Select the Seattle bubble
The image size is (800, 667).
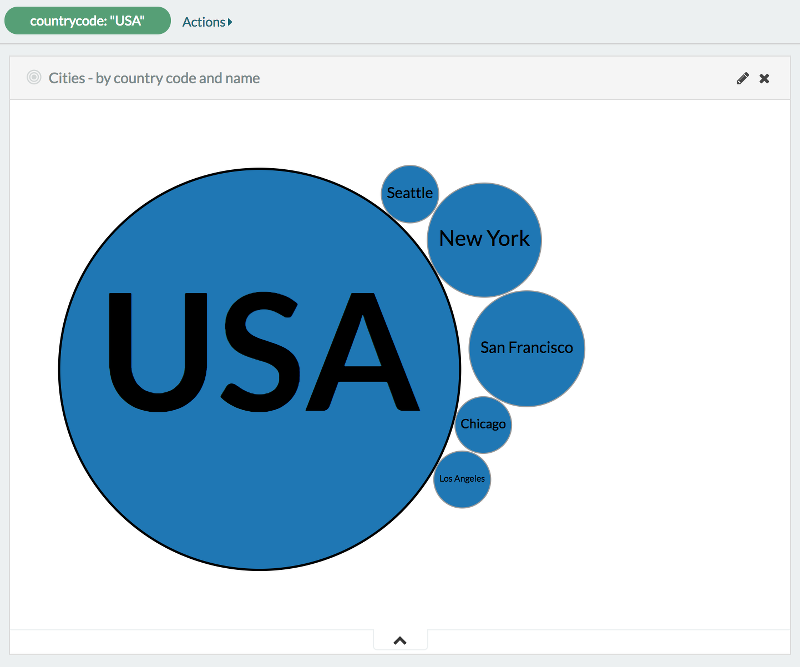click(x=410, y=193)
